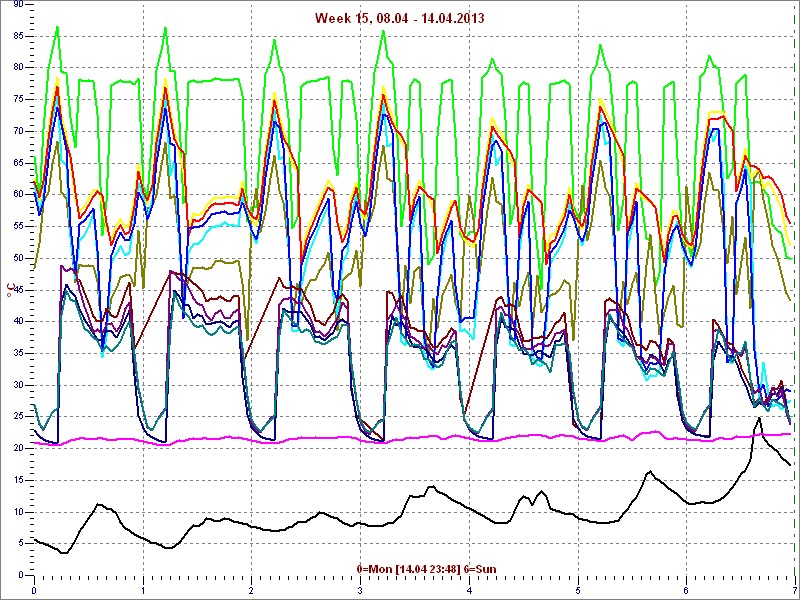Click the y-axis tick label 35
The image size is (800, 600).
click(x=18, y=353)
